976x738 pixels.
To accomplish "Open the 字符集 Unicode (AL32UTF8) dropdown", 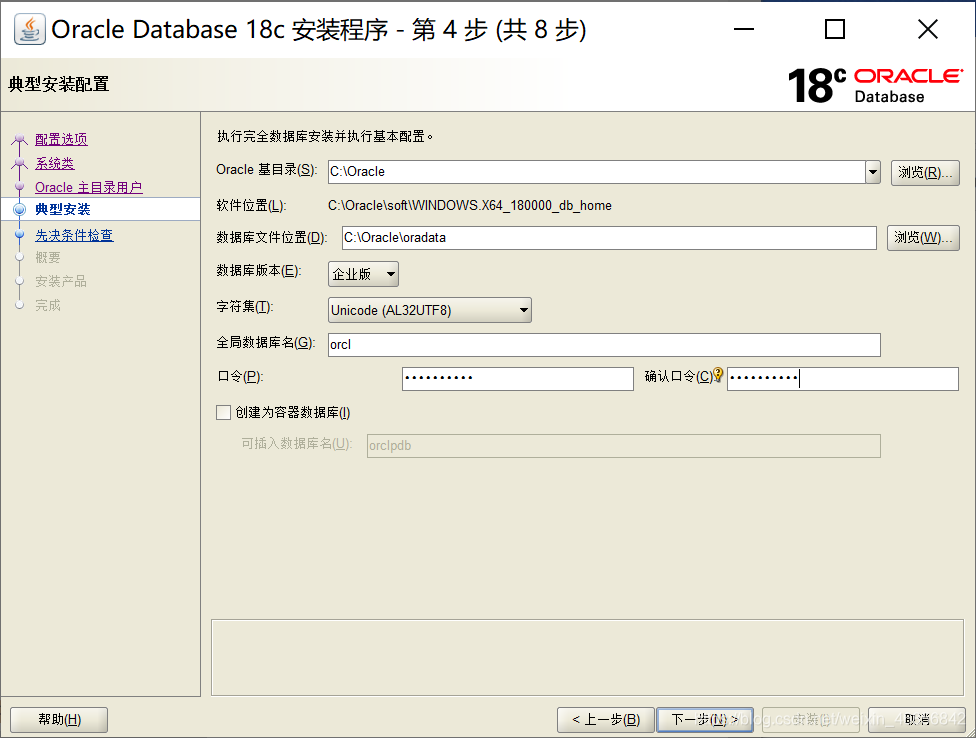I will [429, 310].
